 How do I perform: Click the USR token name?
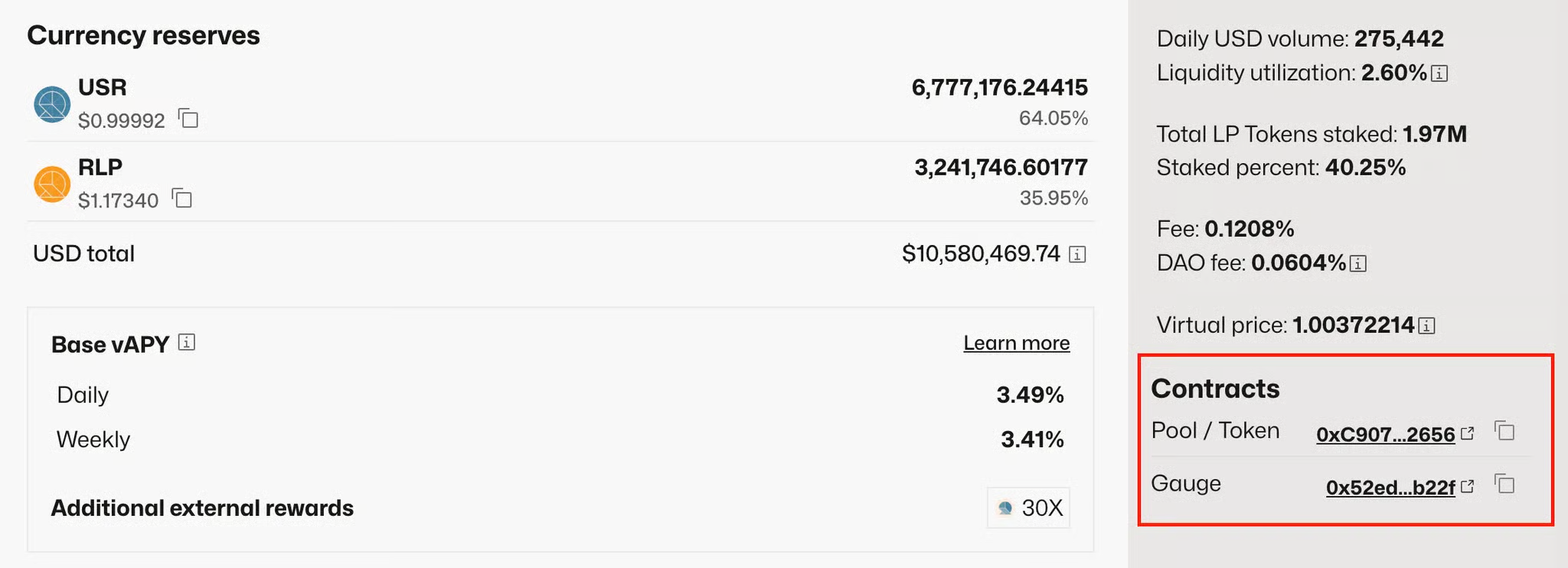103,87
